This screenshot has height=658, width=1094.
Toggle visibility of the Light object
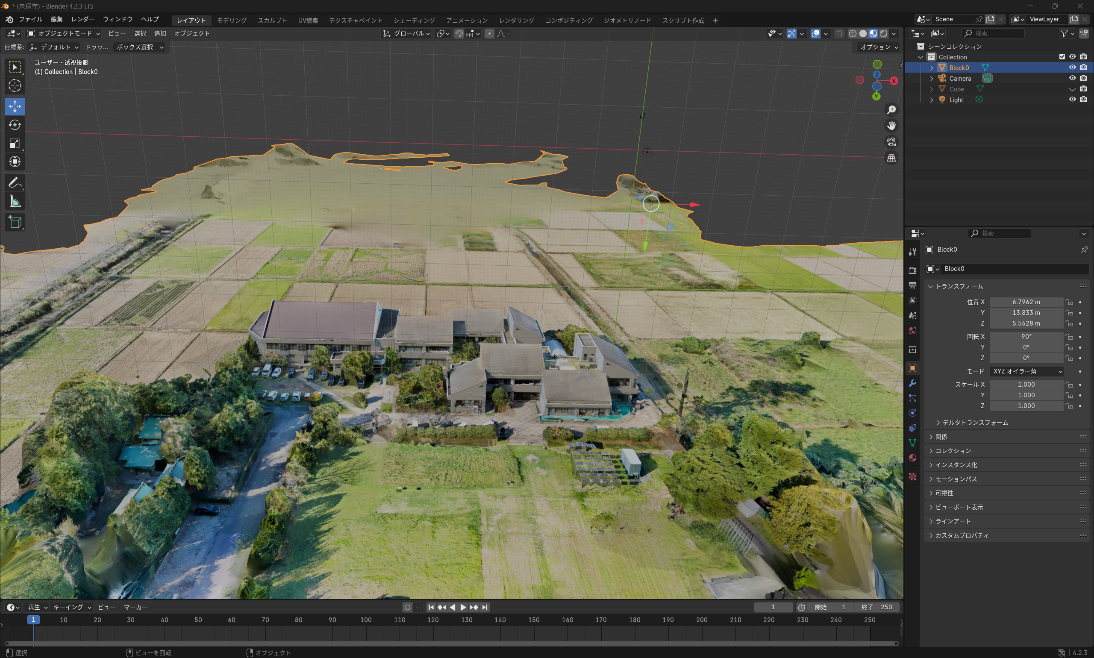point(1072,100)
